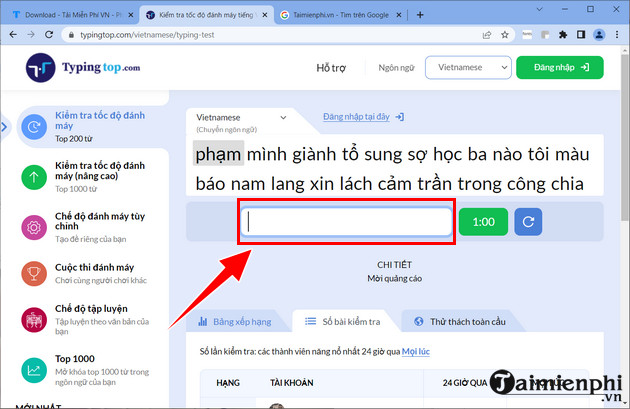Bookmark the page with the star icon

pyautogui.click(x=505, y=35)
